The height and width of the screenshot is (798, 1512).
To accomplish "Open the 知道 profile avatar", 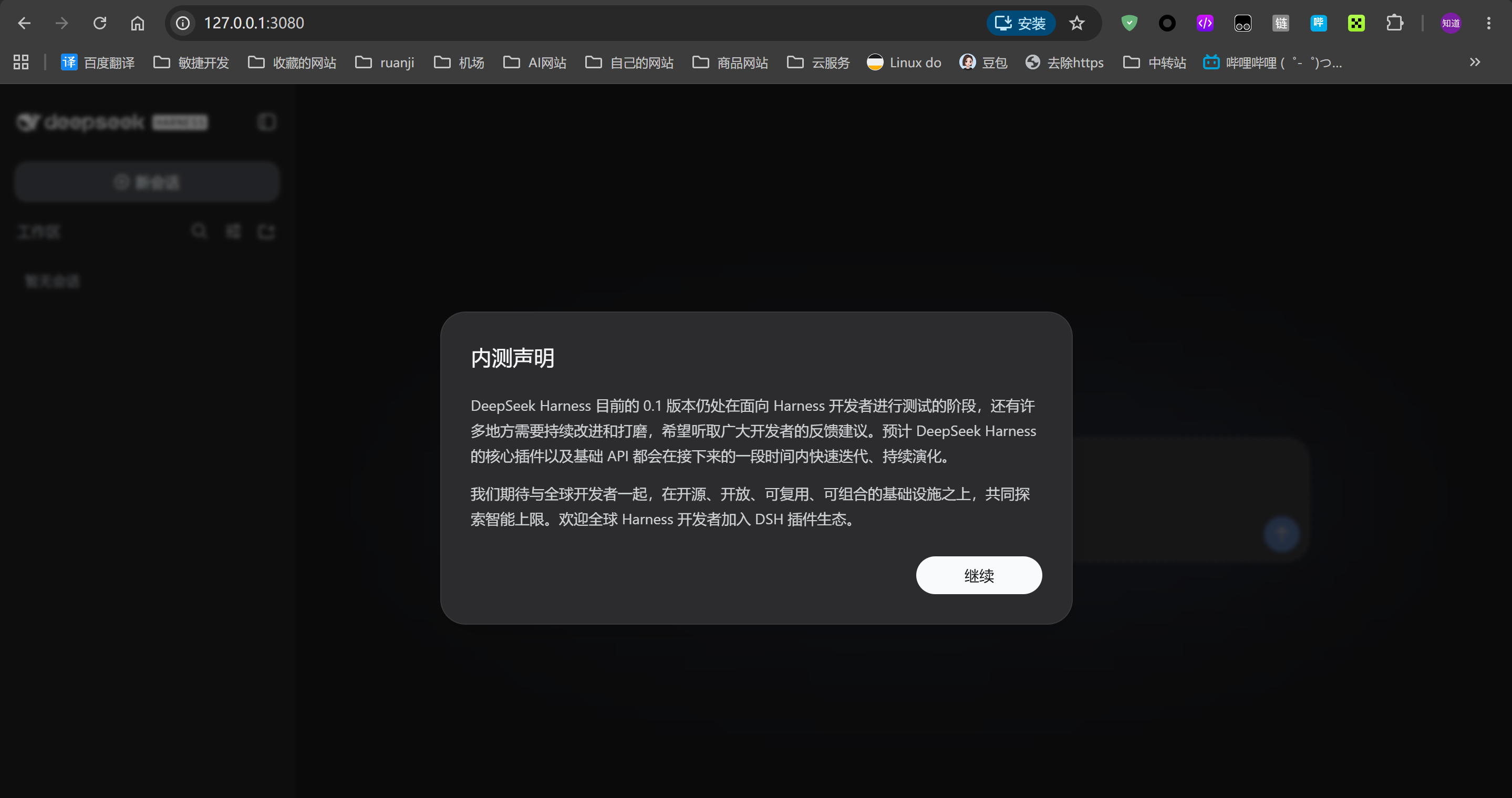I will (1451, 23).
